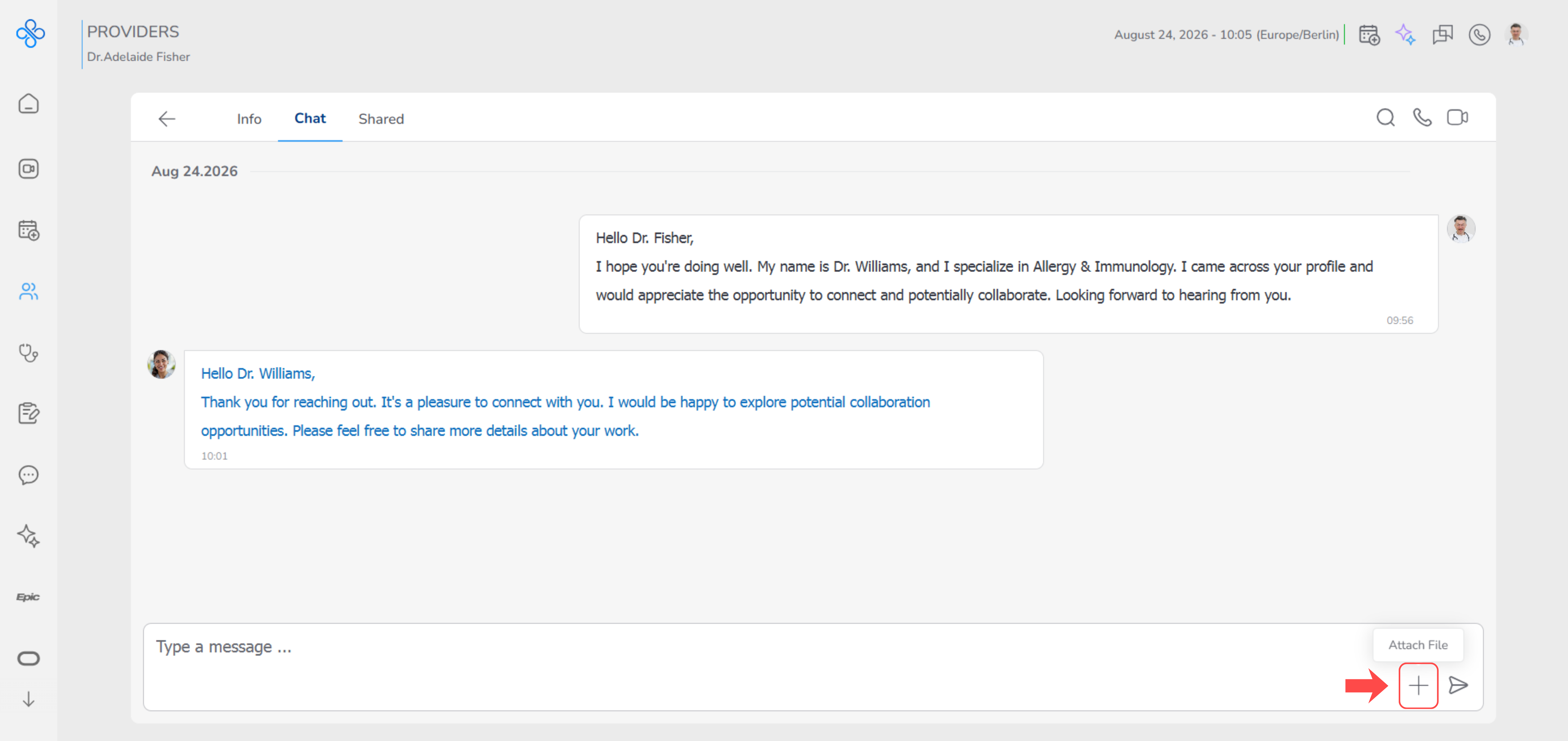The width and height of the screenshot is (1568, 741).
Task: Open the user profile avatar menu
Action: point(1516,35)
